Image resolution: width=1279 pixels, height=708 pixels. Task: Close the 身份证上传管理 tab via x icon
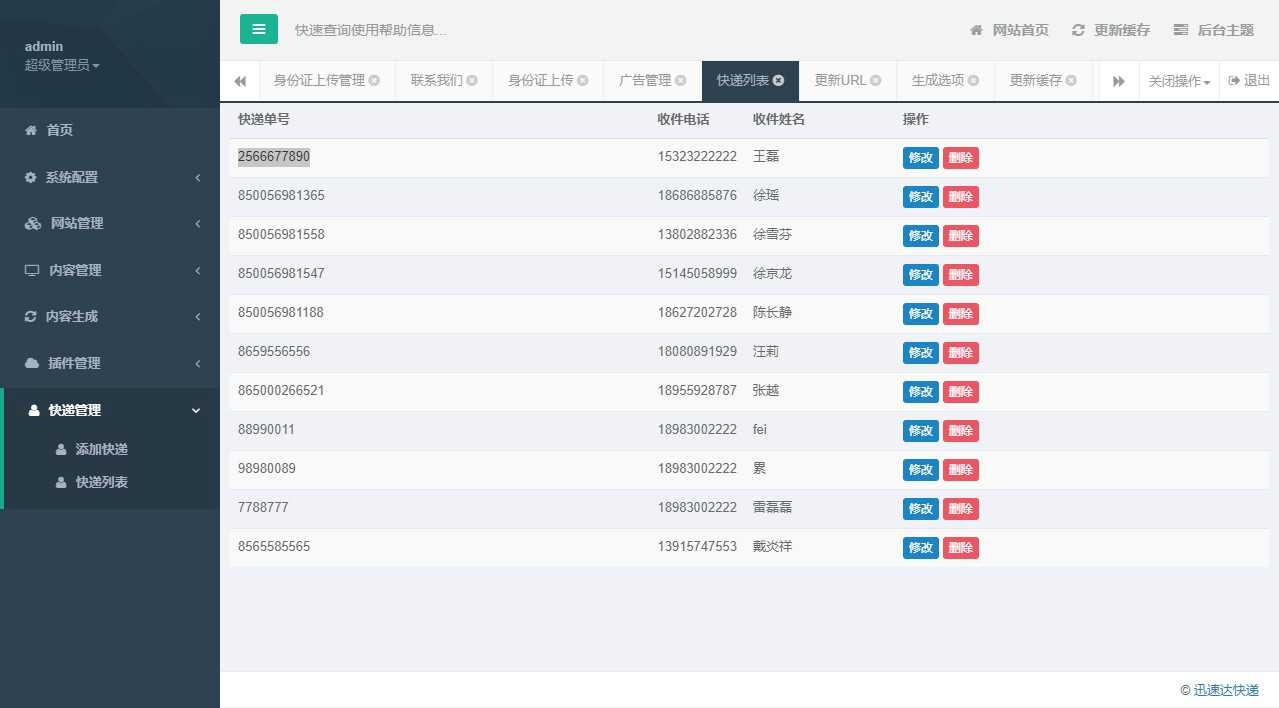374,80
